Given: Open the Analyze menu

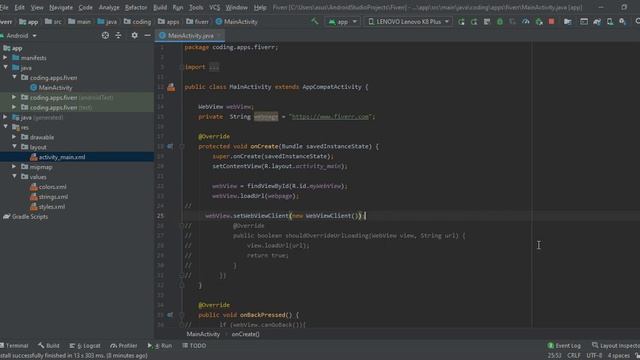Looking at the screenshot, I should tap(109, 7).
